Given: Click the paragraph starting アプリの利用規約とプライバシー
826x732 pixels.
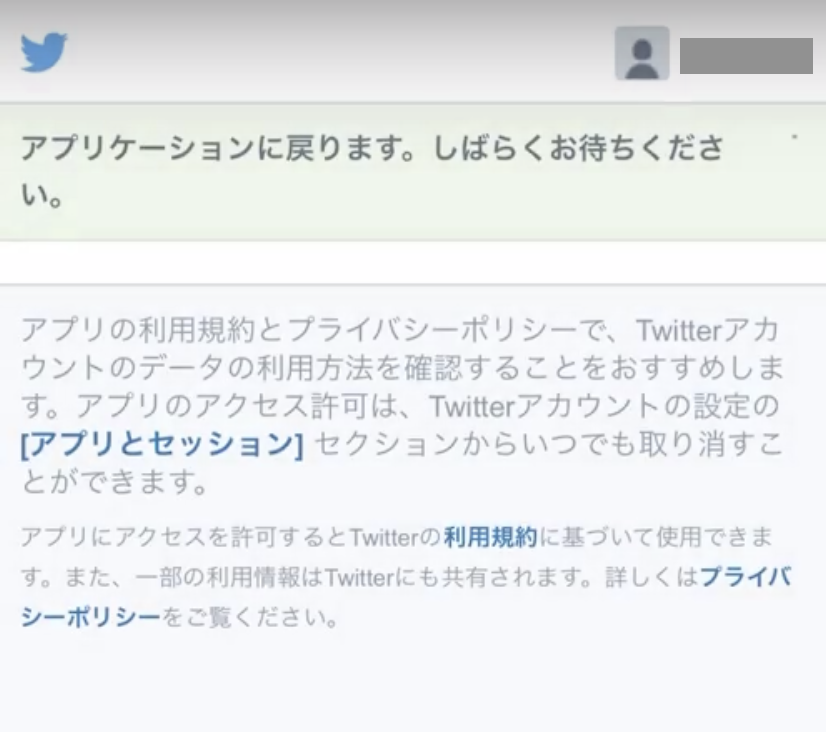Looking at the screenshot, I should [402, 405].
